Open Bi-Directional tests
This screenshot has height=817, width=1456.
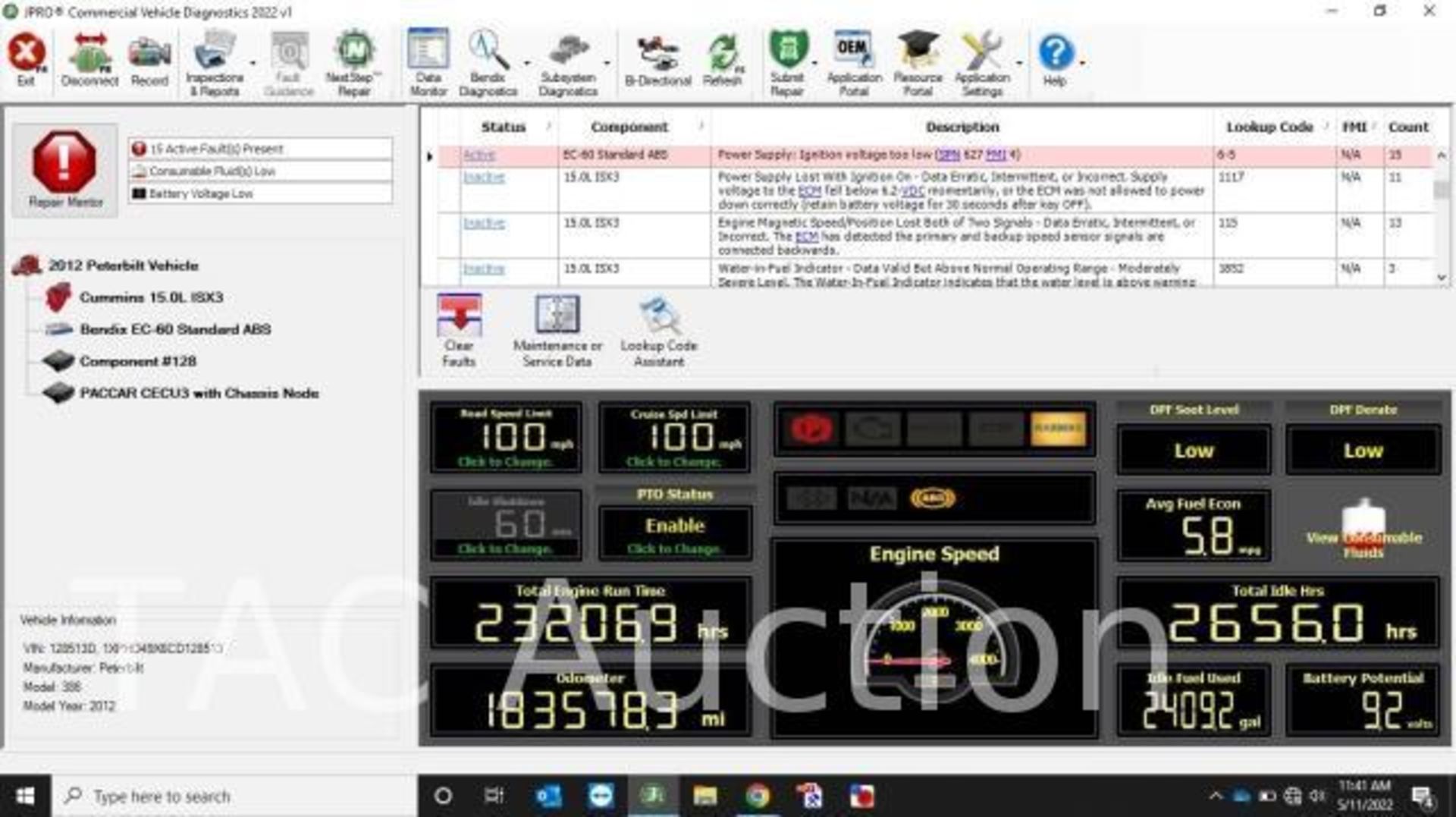(x=657, y=61)
